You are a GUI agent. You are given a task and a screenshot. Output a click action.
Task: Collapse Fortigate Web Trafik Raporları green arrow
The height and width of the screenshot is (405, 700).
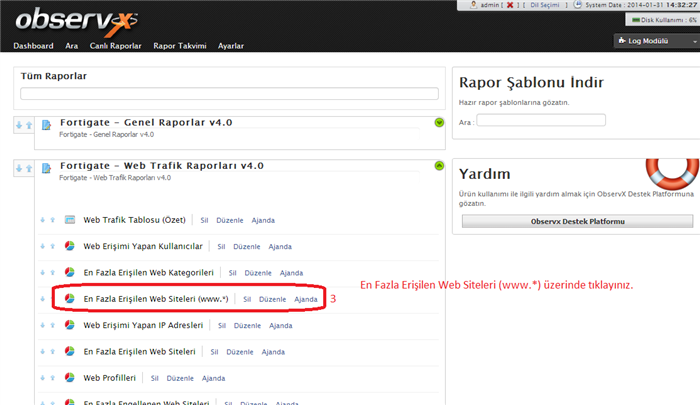click(439, 166)
